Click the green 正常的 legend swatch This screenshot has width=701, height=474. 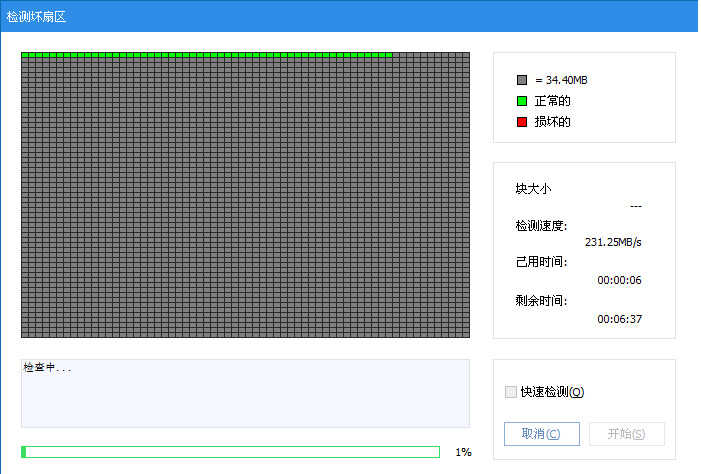coord(522,101)
